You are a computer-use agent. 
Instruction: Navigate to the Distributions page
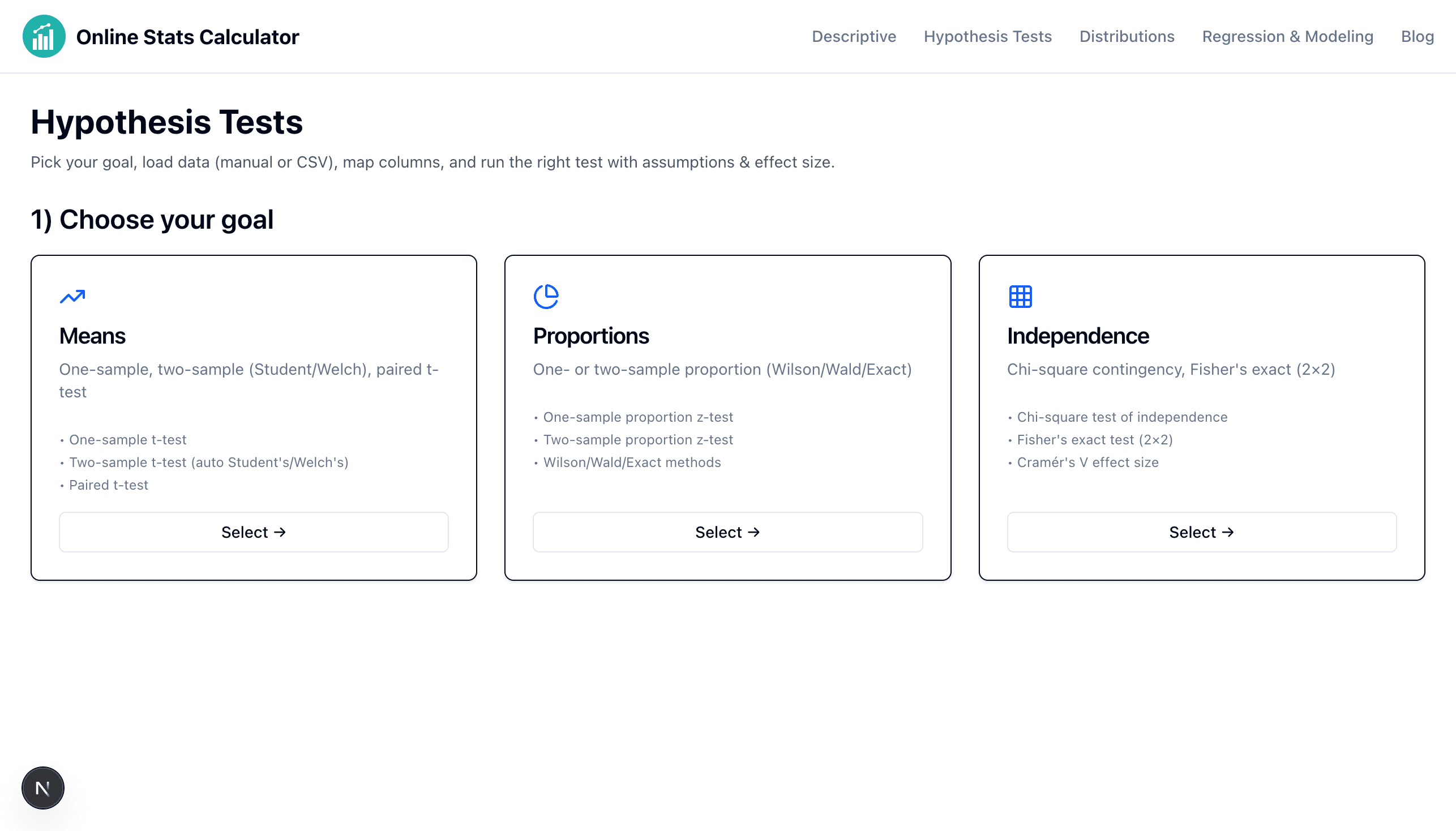(1127, 36)
